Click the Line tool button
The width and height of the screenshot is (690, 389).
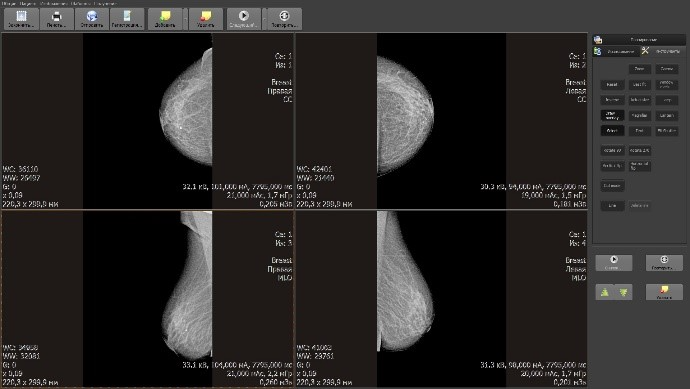coord(612,206)
